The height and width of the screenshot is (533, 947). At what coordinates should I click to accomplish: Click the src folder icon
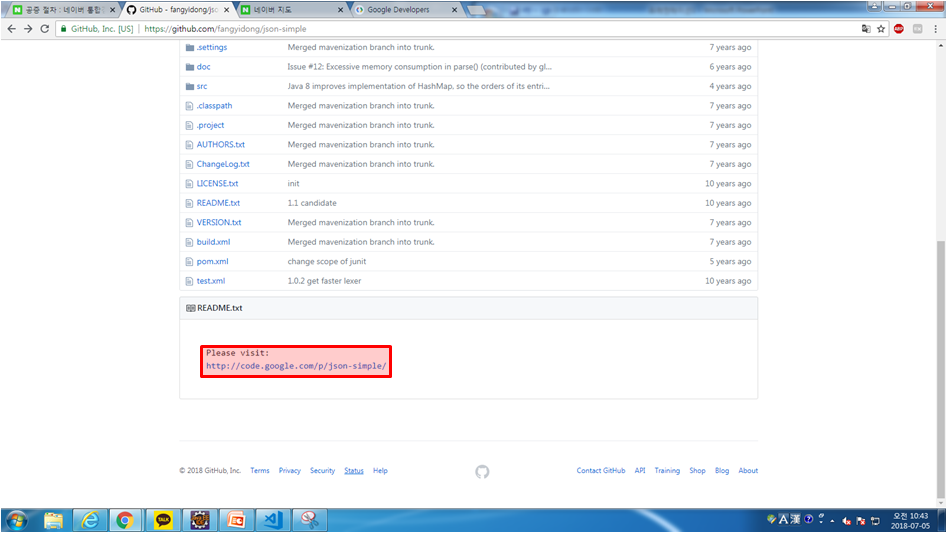[x=190, y=86]
